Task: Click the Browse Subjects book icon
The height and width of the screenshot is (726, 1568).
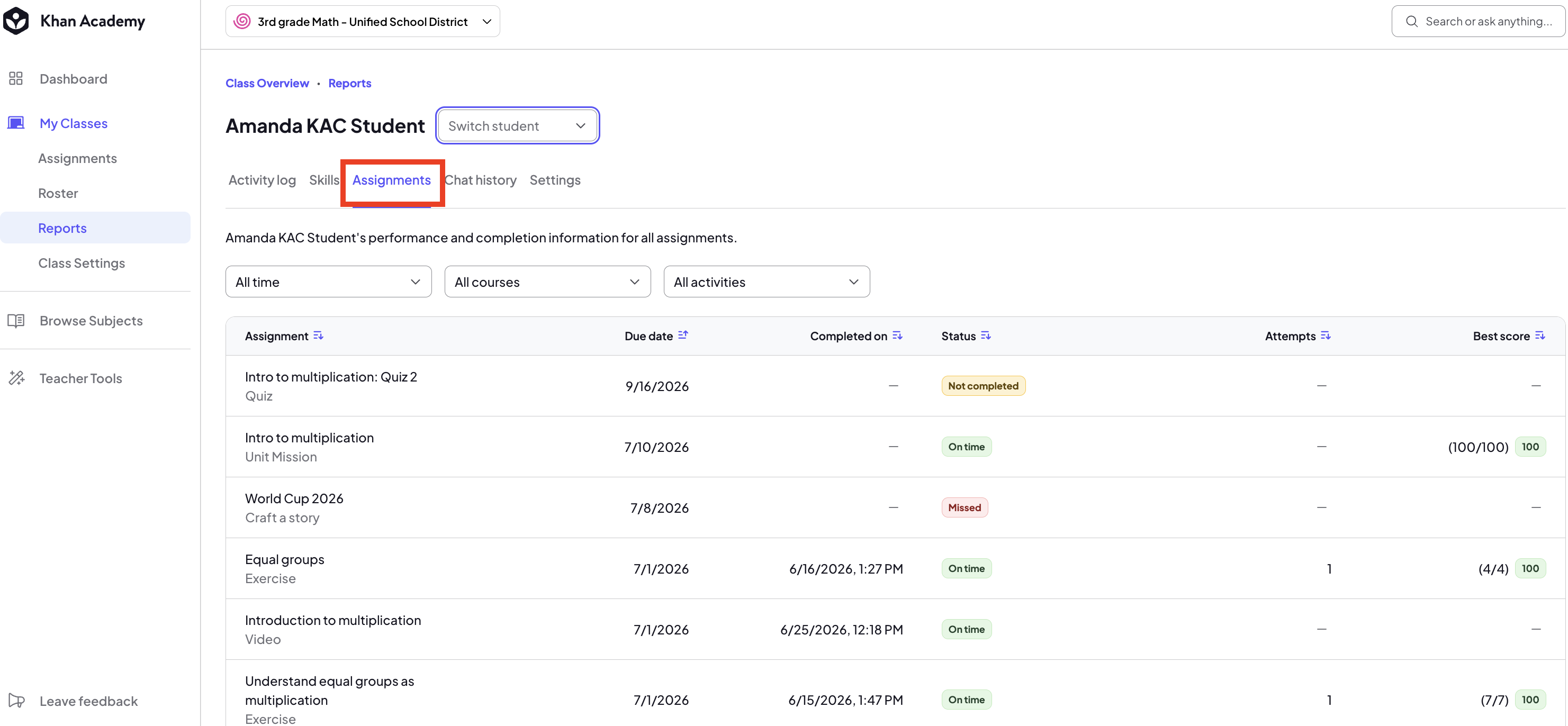Action: pyautogui.click(x=16, y=321)
